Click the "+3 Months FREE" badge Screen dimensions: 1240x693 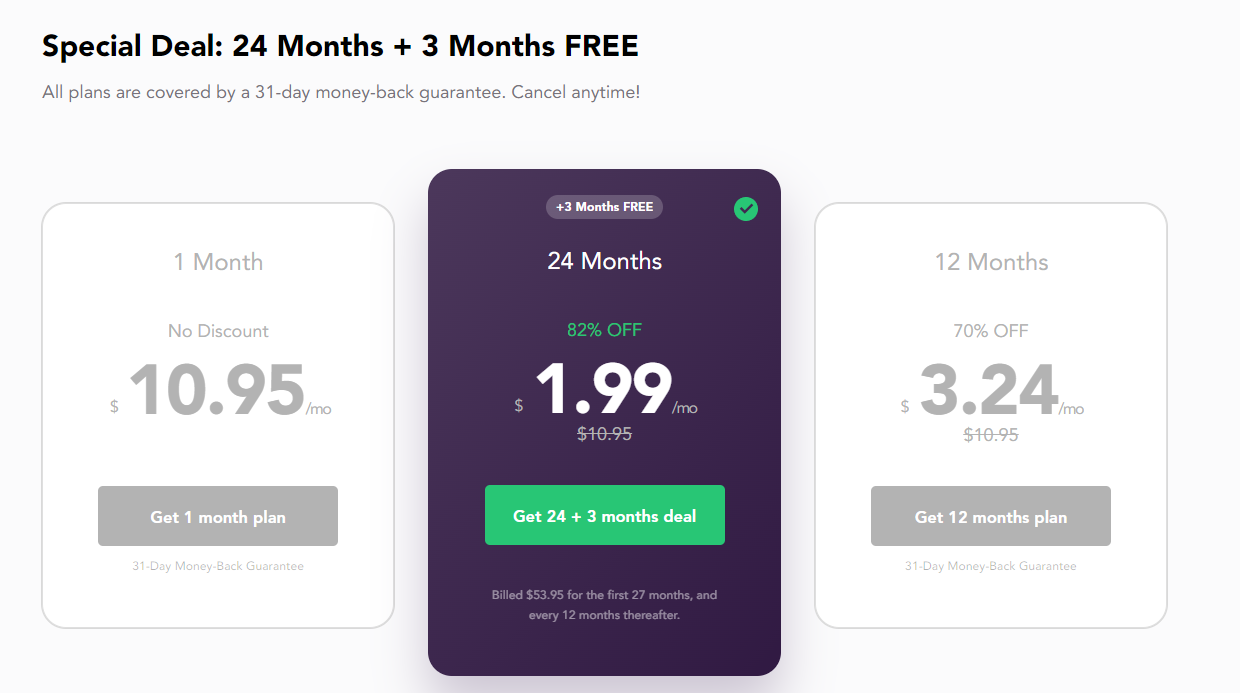[x=604, y=207]
